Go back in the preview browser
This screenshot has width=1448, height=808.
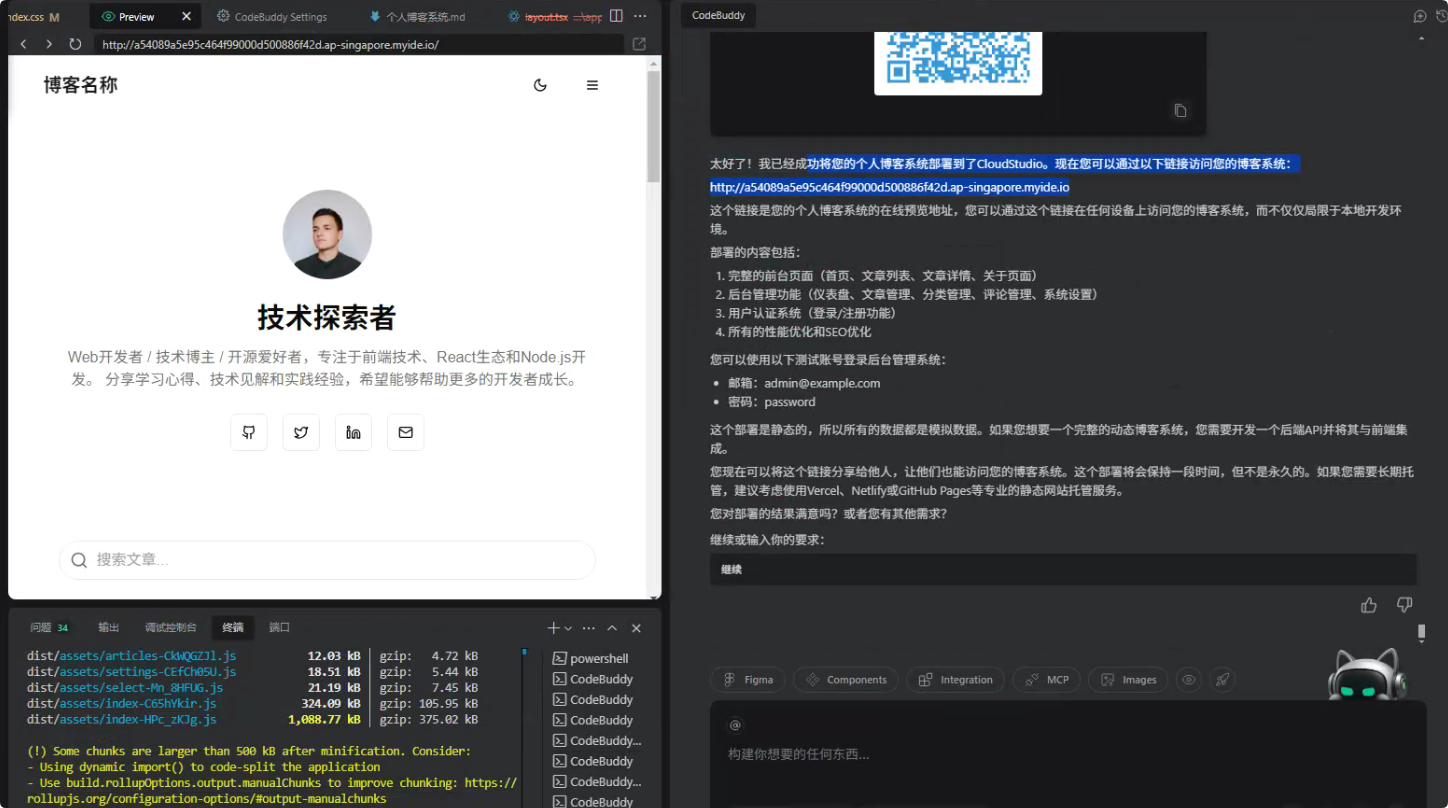[x=23, y=44]
